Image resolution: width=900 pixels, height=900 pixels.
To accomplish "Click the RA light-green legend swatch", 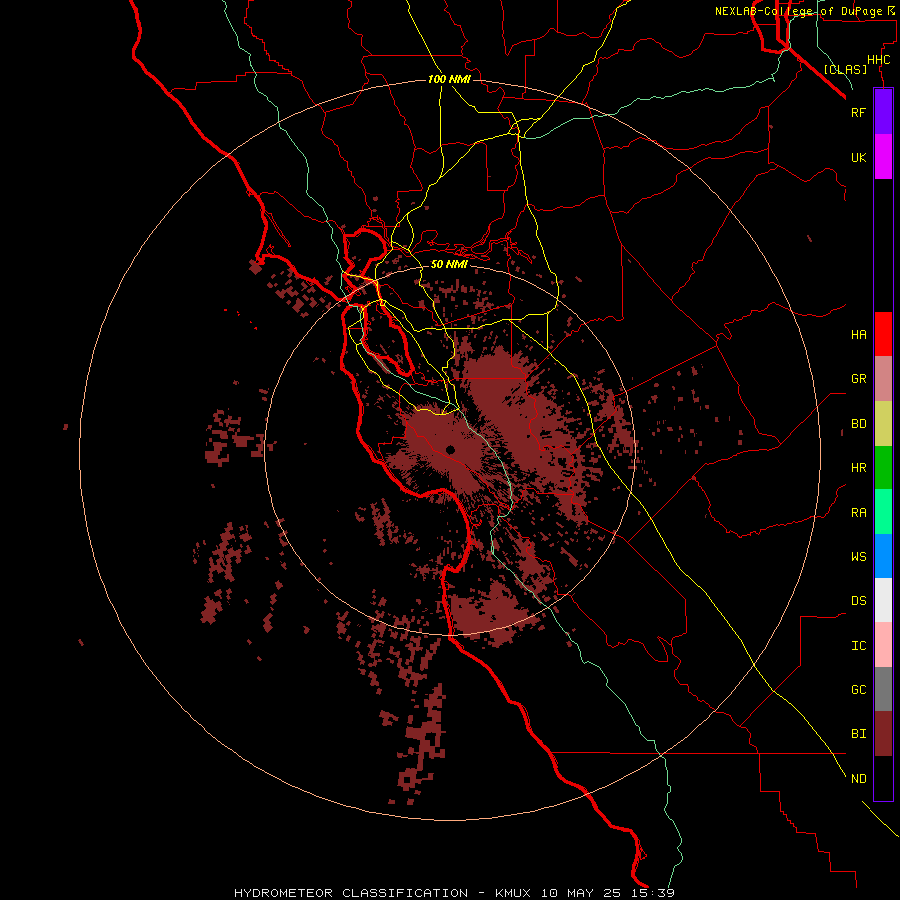I will tap(883, 512).
